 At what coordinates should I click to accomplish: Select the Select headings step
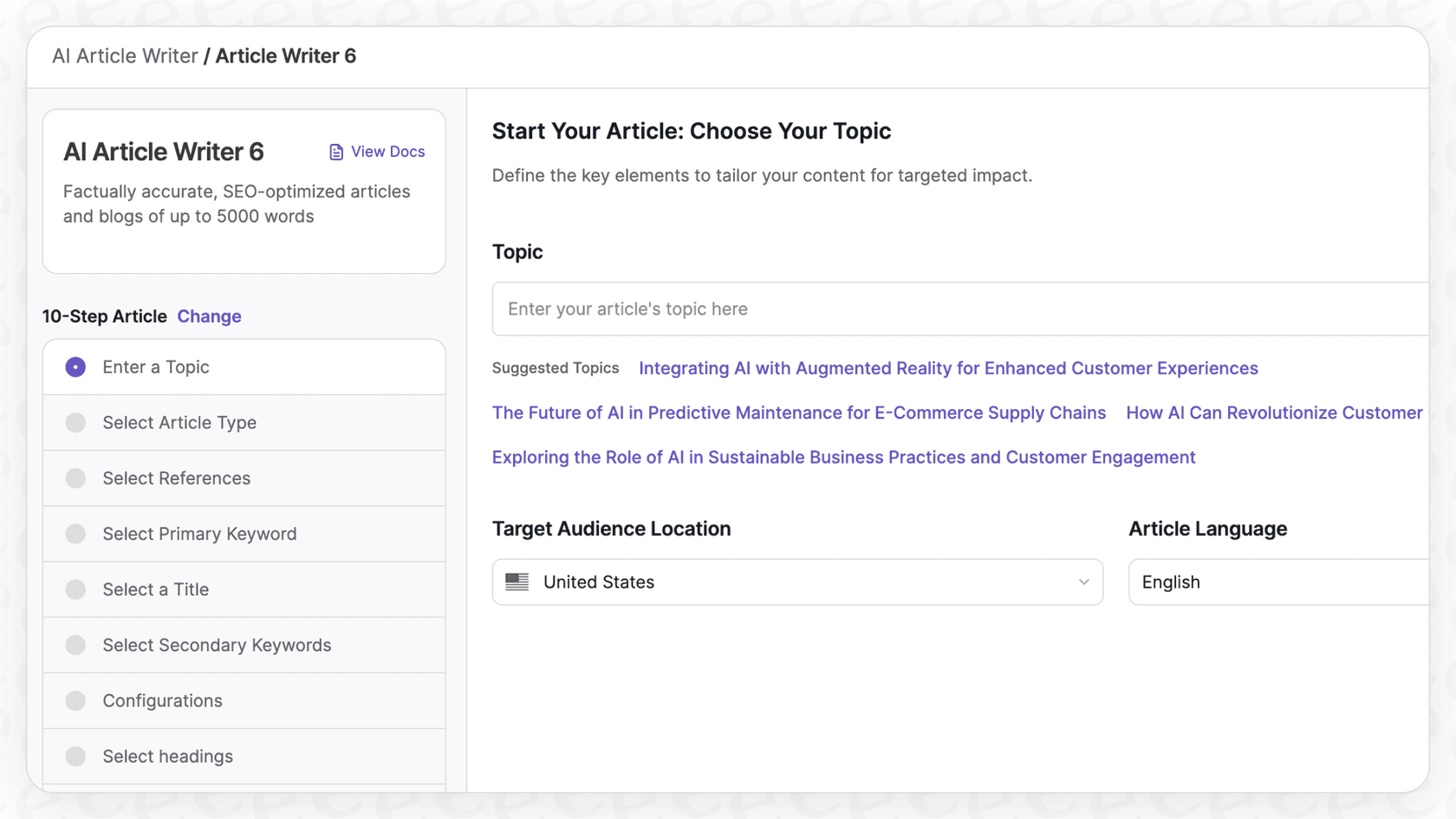tap(75, 756)
